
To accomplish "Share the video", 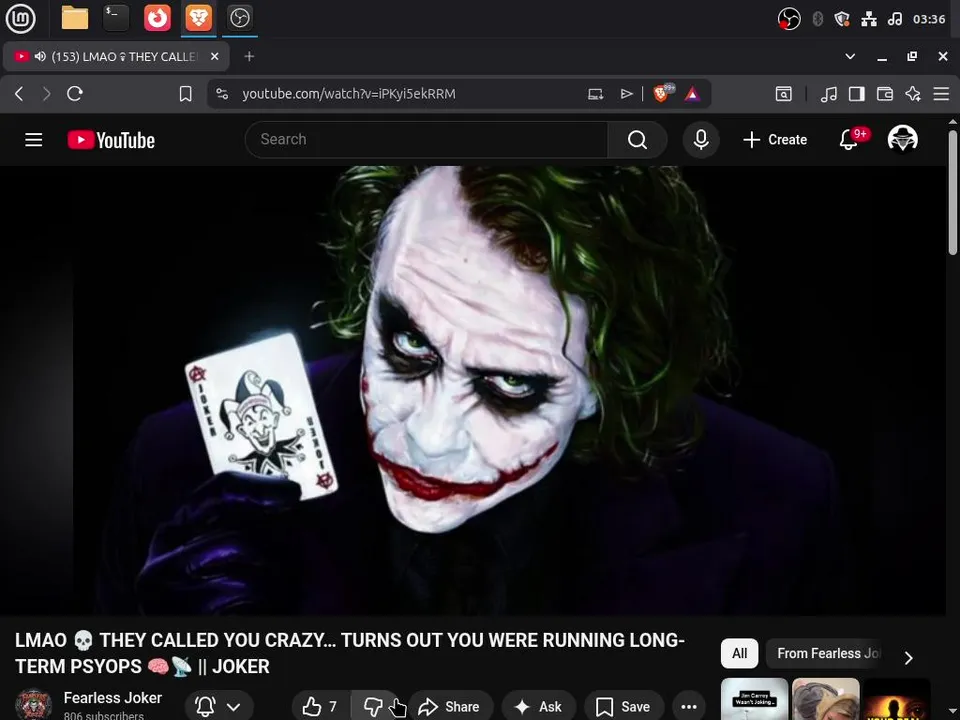I will pos(449,707).
